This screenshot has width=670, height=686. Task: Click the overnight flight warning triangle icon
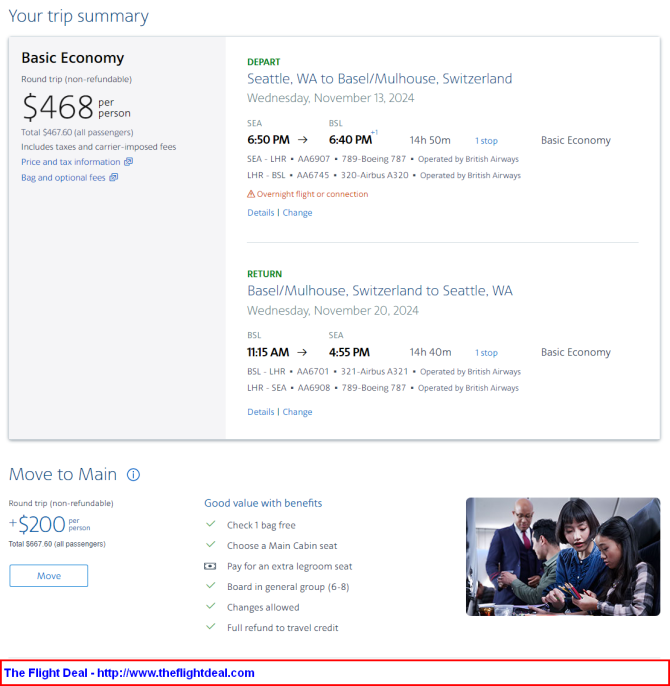(251, 194)
